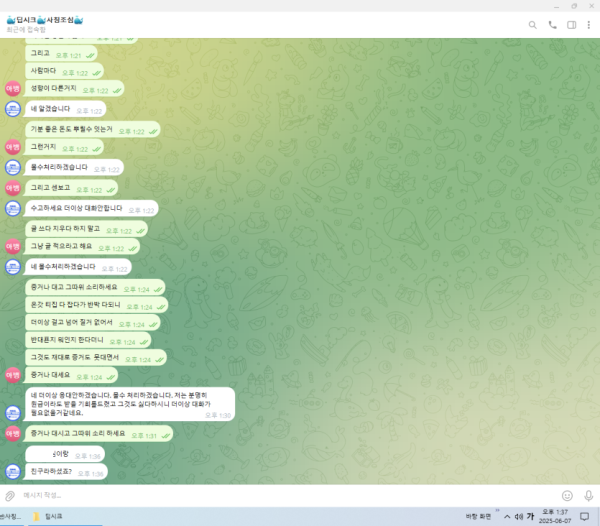Screen dimensions: 600x526
Task: Click blue avatar beside 네 몰수처리하겠습니다
Action: (13, 267)
